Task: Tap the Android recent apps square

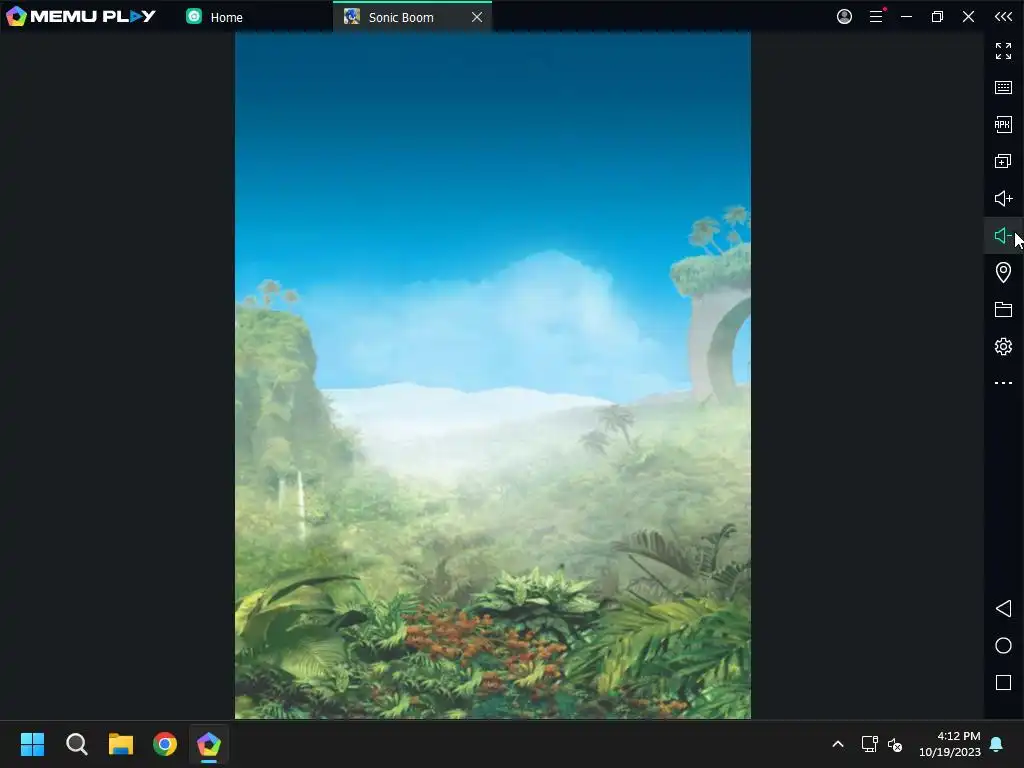Action: (1003, 683)
